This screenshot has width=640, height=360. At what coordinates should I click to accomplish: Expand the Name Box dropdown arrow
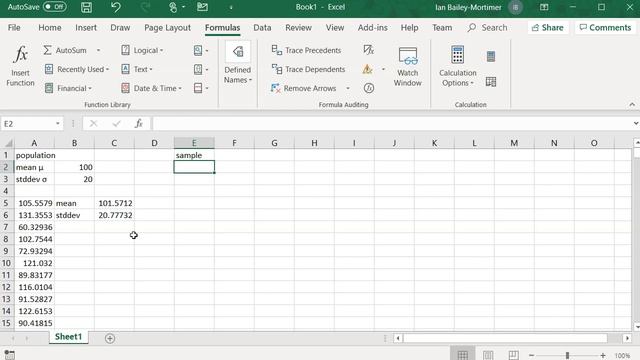pos(58,124)
